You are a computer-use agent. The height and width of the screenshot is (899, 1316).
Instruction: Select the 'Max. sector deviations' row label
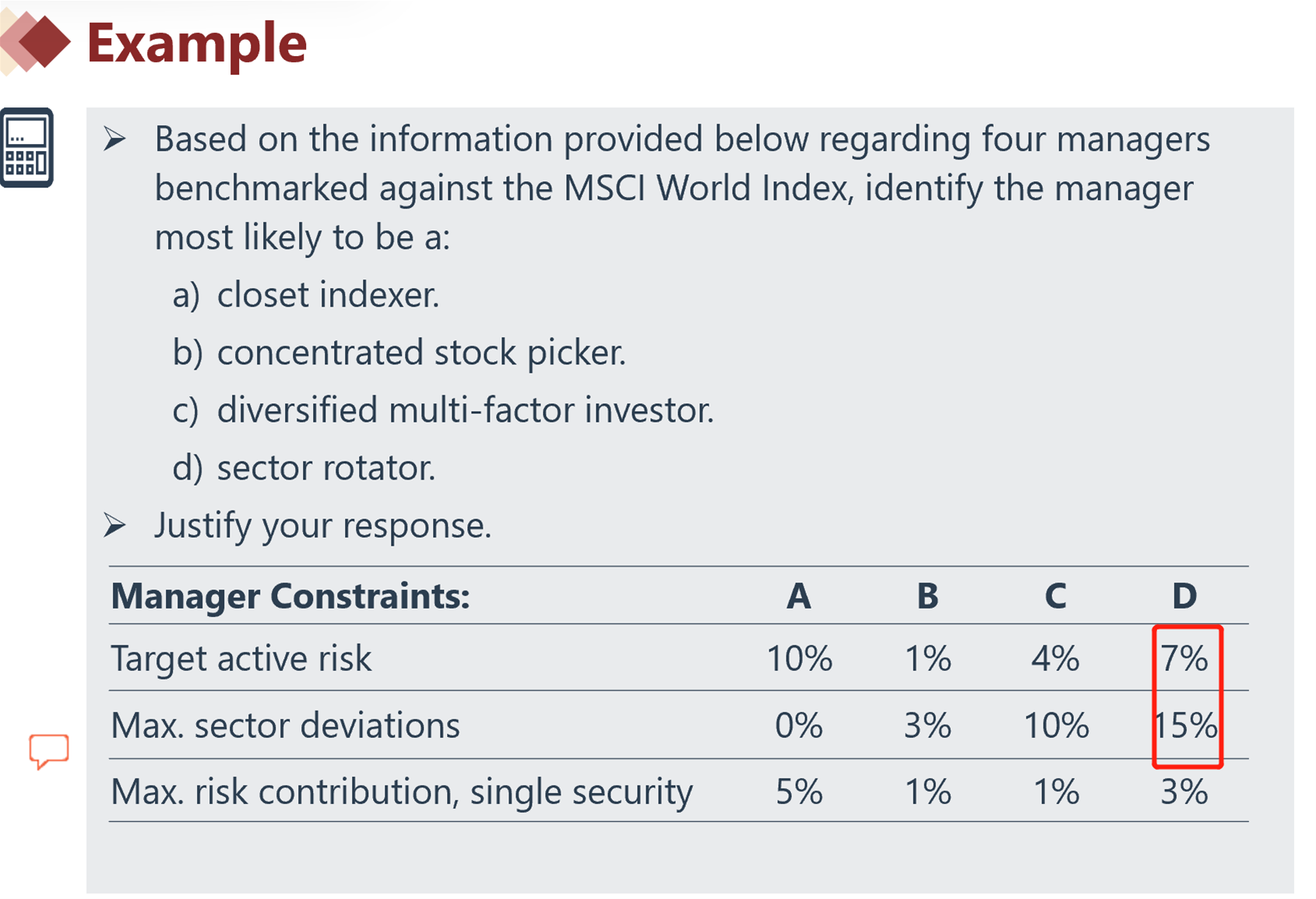coord(286,725)
